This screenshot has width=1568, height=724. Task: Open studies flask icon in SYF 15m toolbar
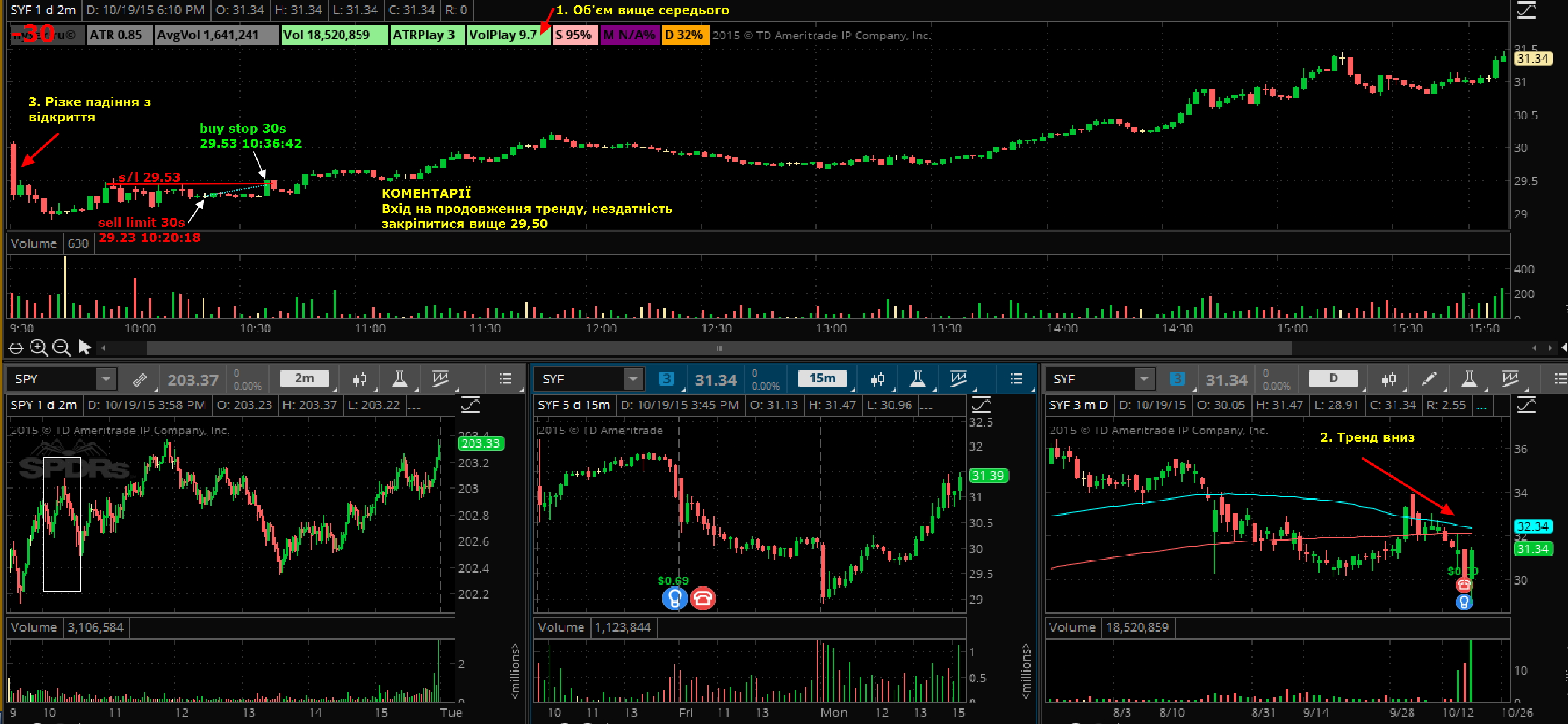(x=917, y=379)
